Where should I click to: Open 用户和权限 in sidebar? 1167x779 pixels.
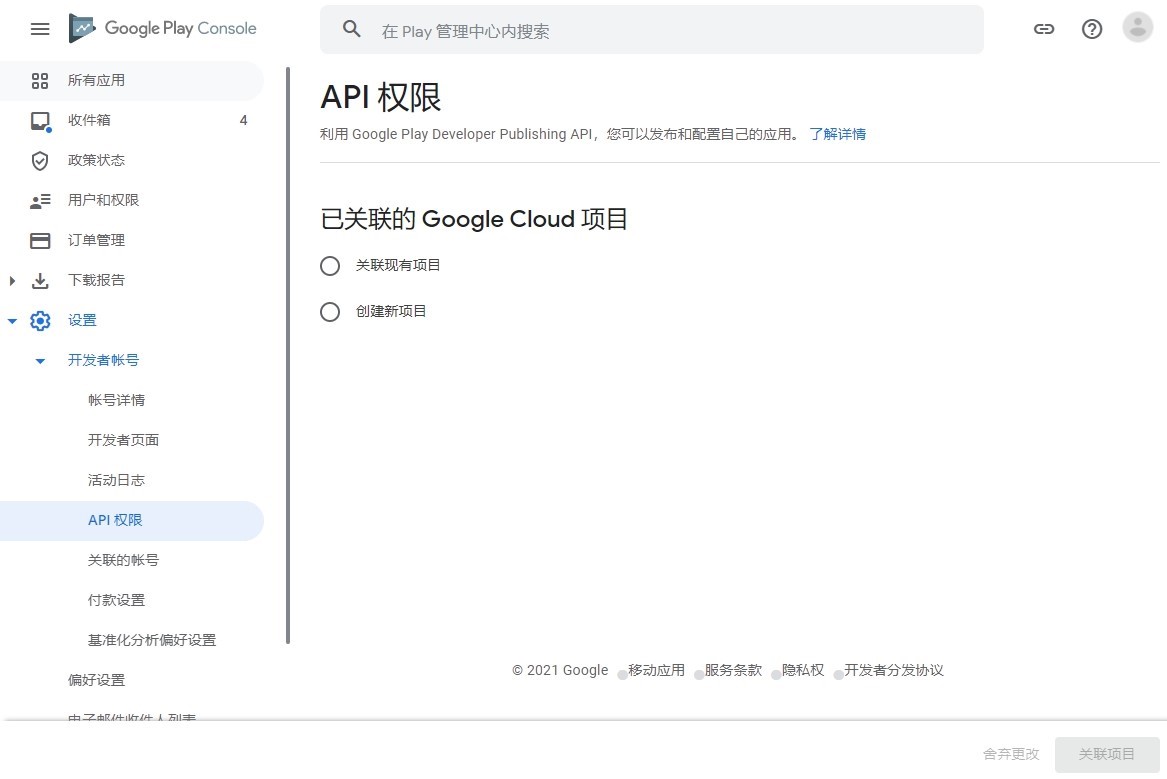pyautogui.click(x=132, y=200)
